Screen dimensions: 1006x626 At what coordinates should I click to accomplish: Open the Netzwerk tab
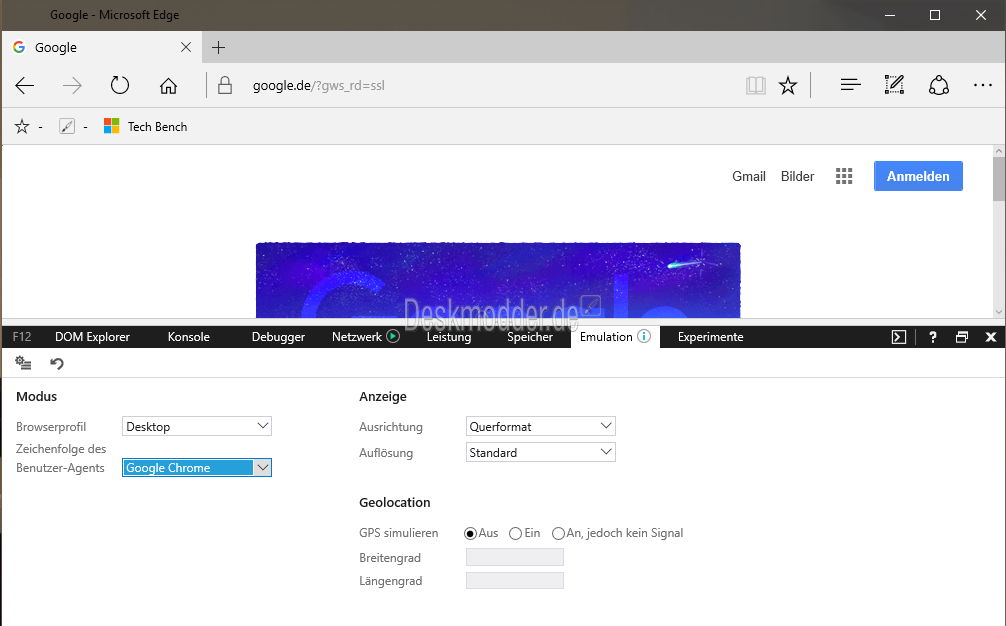(x=357, y=337)
